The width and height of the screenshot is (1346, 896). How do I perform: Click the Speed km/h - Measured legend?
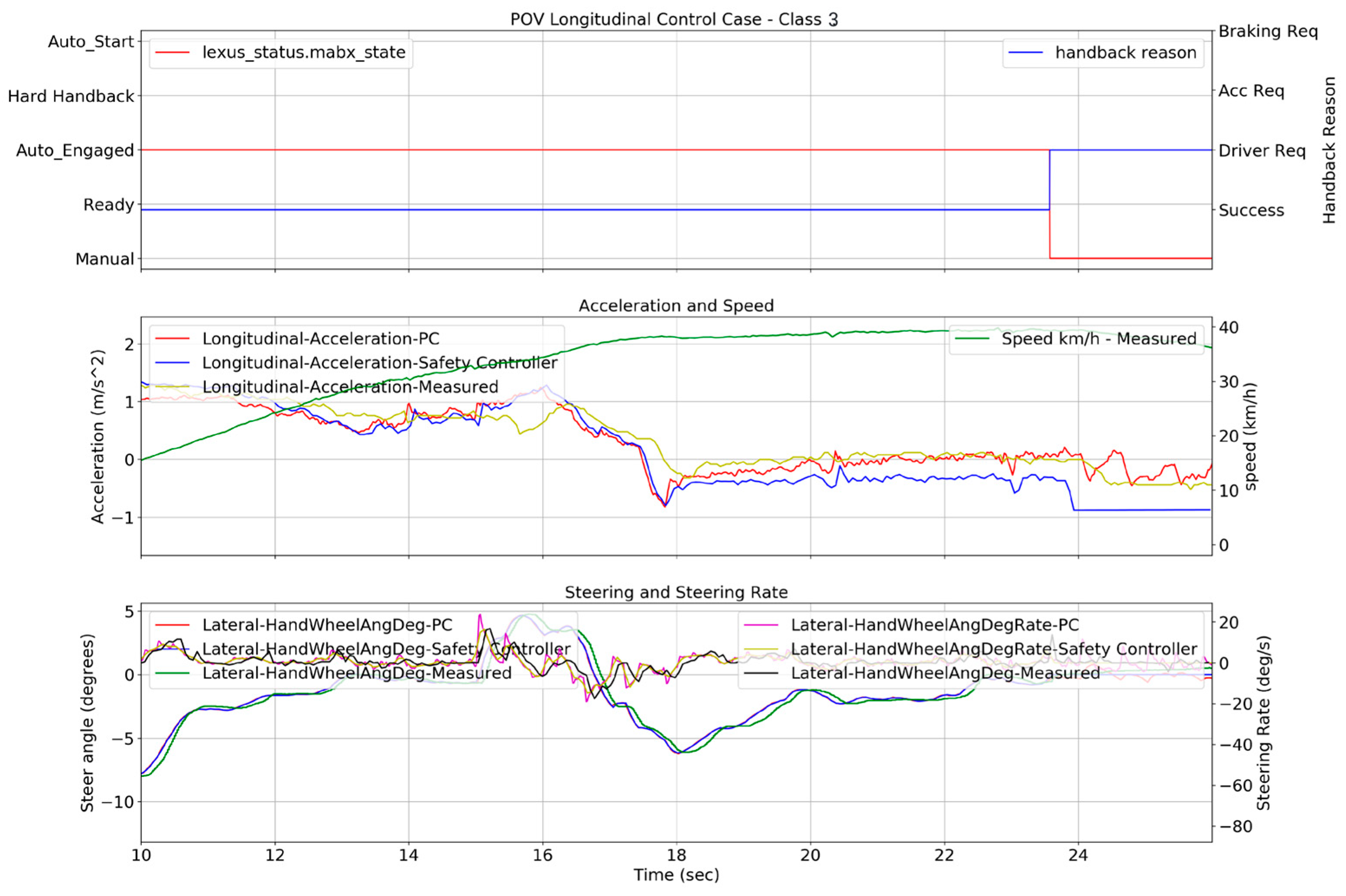coord(1098,339)
